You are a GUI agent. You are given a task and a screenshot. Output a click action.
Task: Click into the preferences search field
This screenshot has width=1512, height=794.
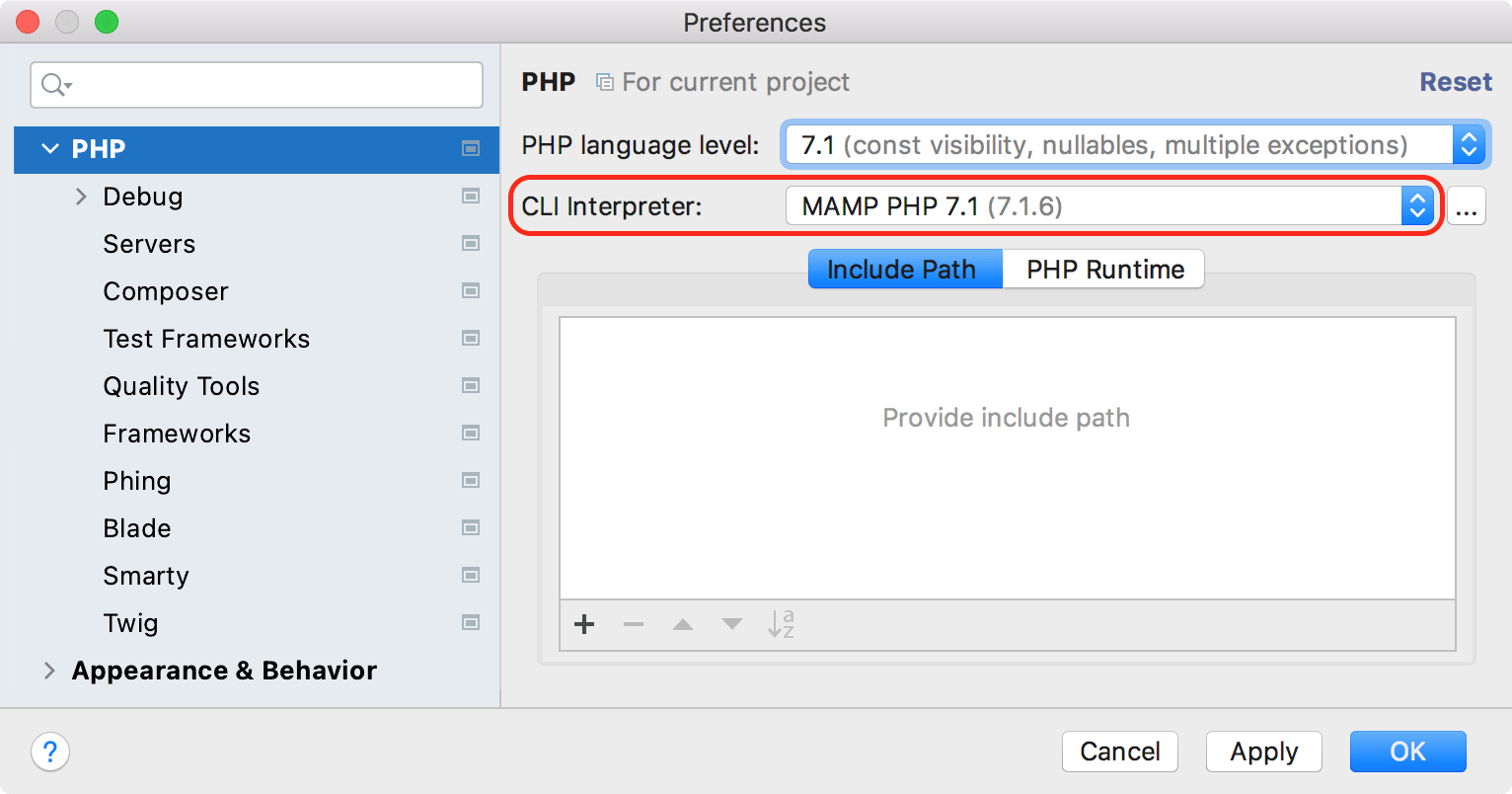pyautogui.click(x=257, y=85)
